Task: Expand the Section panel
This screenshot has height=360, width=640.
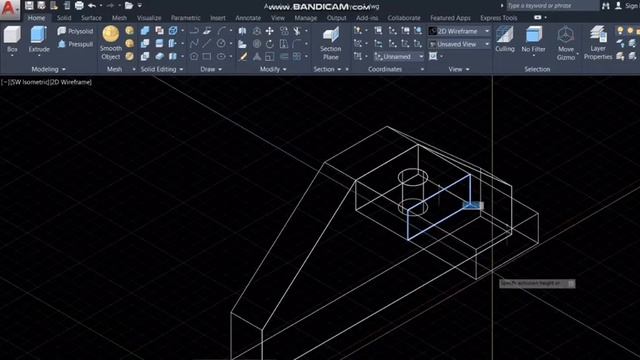Action: point(327,69)
